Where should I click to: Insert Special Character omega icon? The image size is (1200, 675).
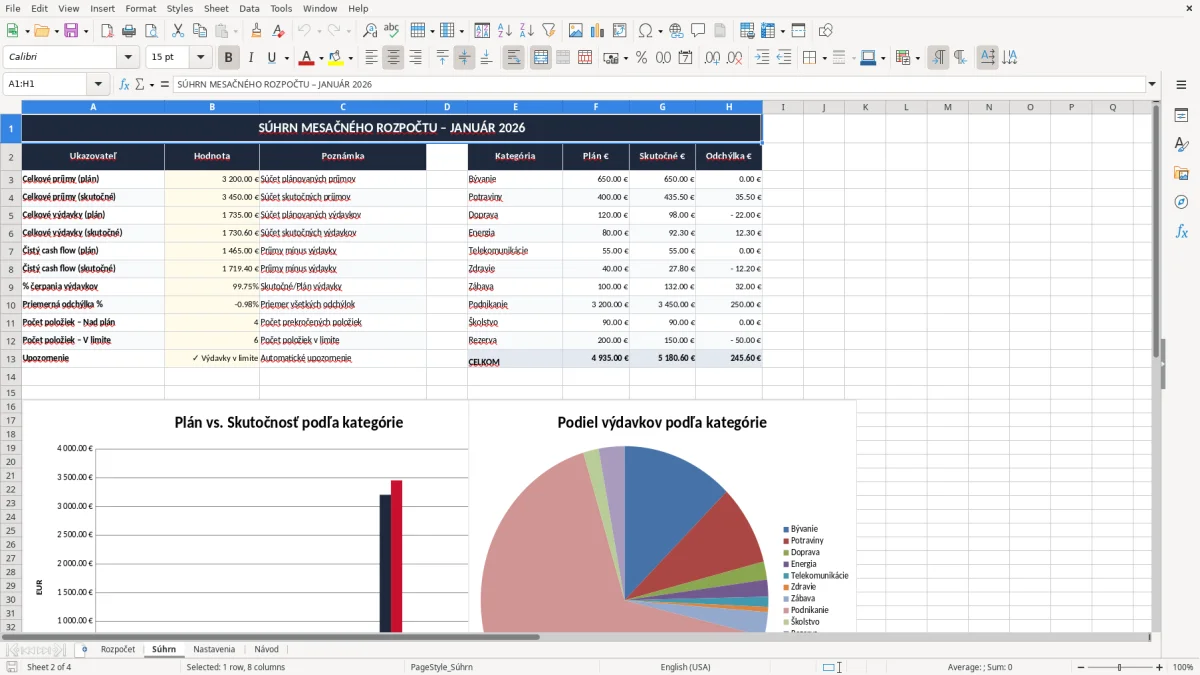click(x=645, y=31)
